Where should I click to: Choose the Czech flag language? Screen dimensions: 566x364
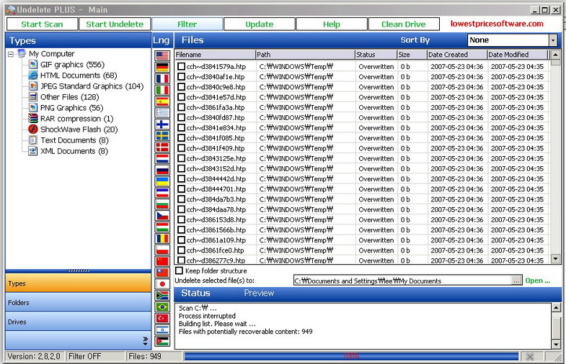162,216
